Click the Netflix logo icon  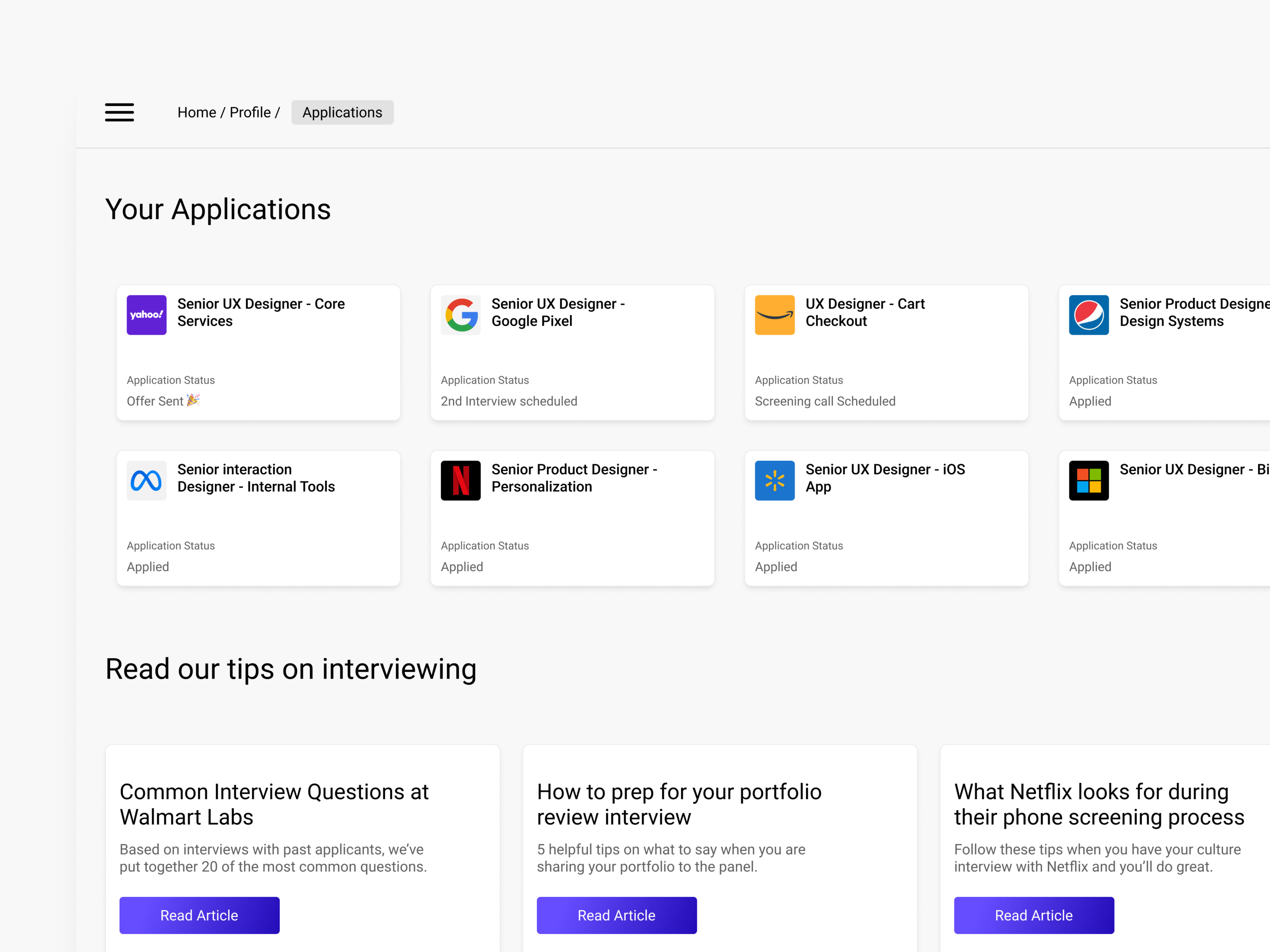pos(460,480)
